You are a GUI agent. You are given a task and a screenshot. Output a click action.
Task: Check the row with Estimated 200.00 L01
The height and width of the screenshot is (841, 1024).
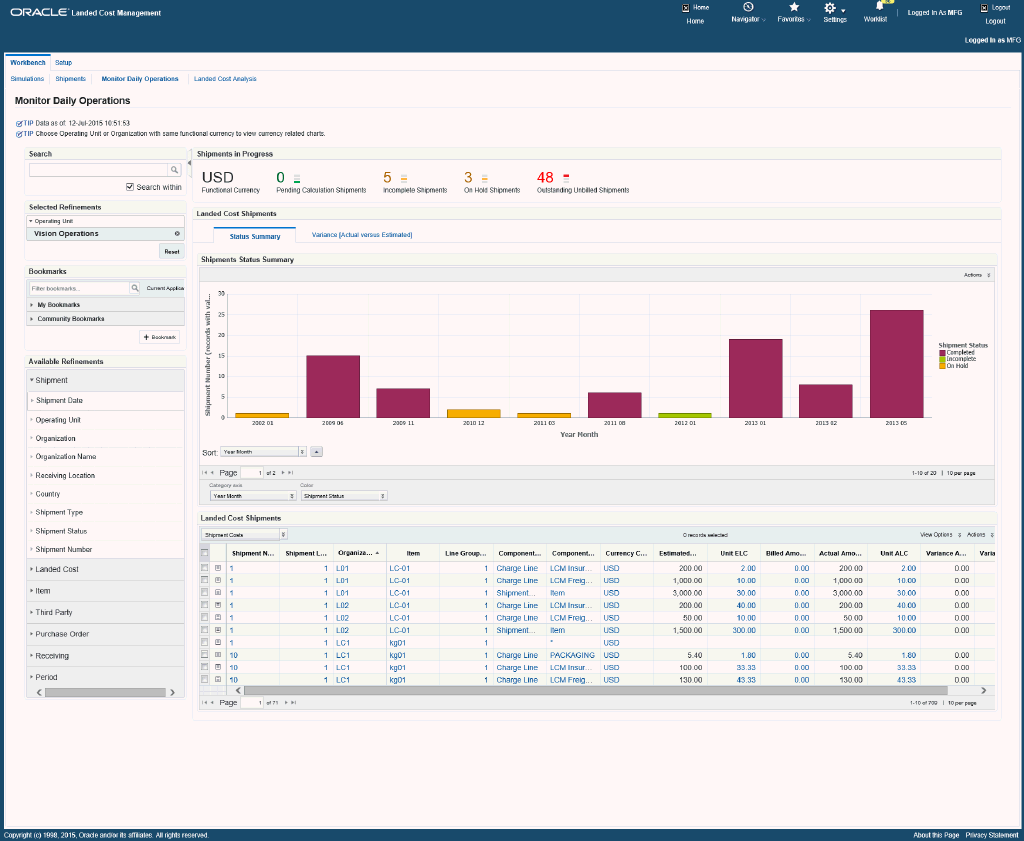pos(204,567)
